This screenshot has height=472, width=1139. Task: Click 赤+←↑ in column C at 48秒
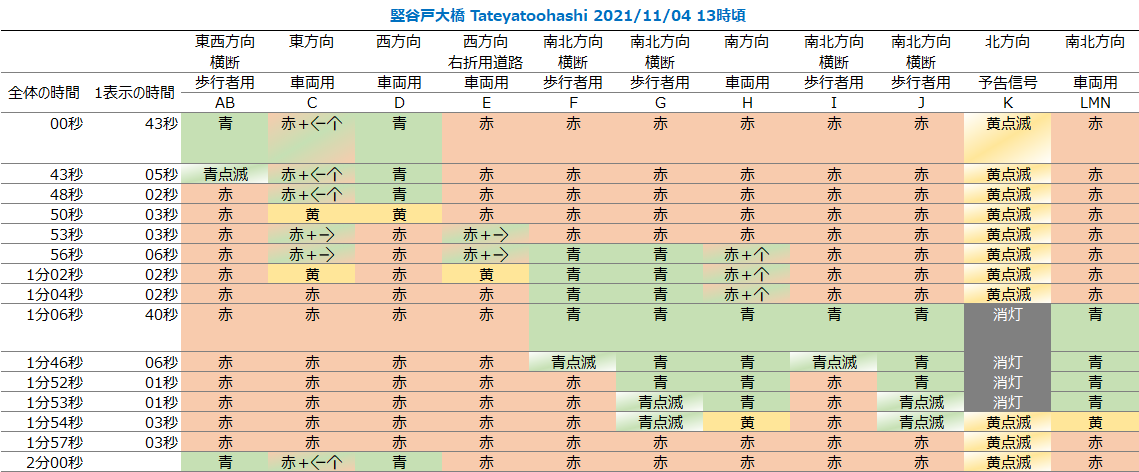pos(312,195)
